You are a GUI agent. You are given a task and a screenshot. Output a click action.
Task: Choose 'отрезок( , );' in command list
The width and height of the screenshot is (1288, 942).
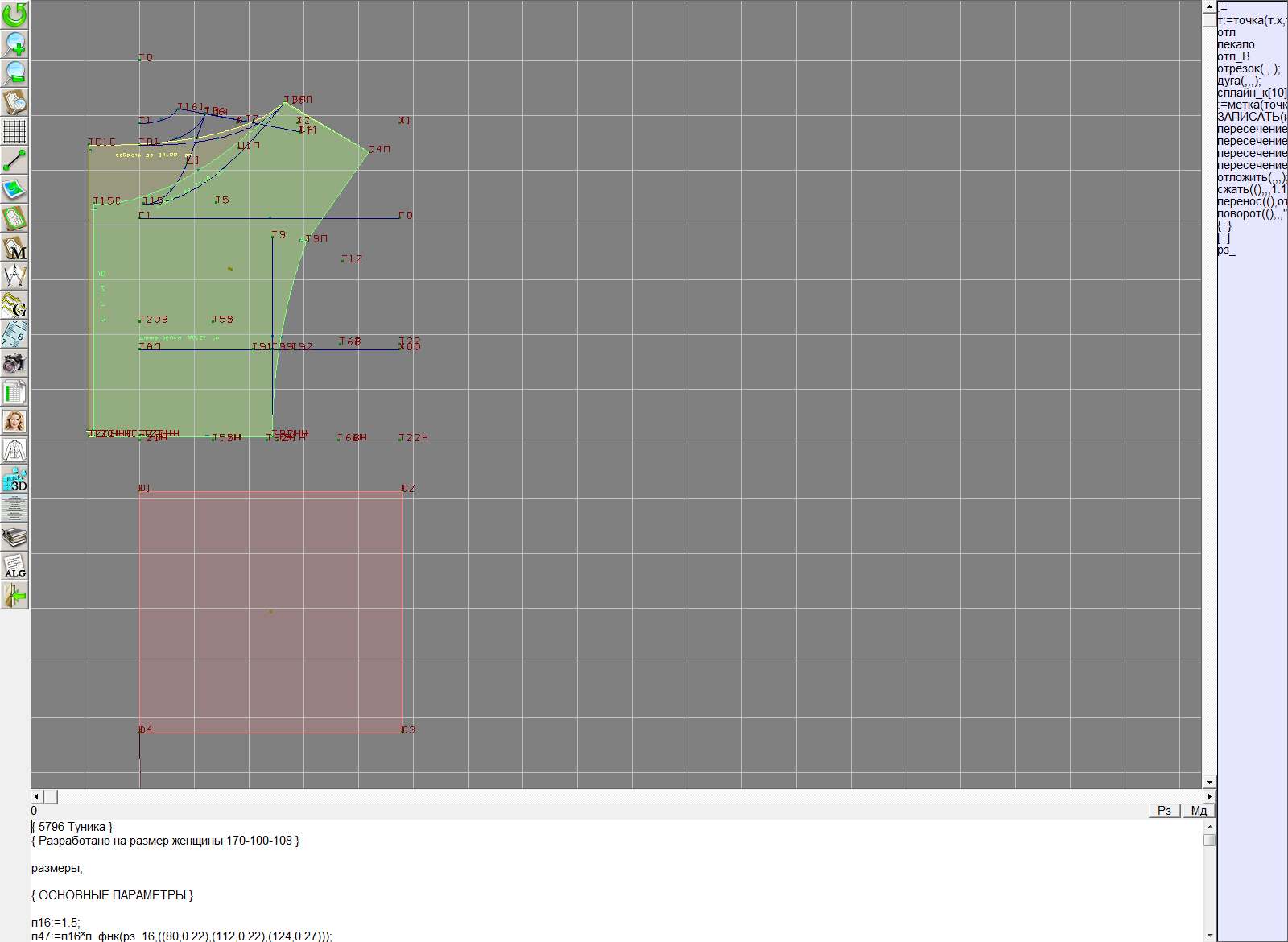pyautogui.click(x=1249, y=68)
